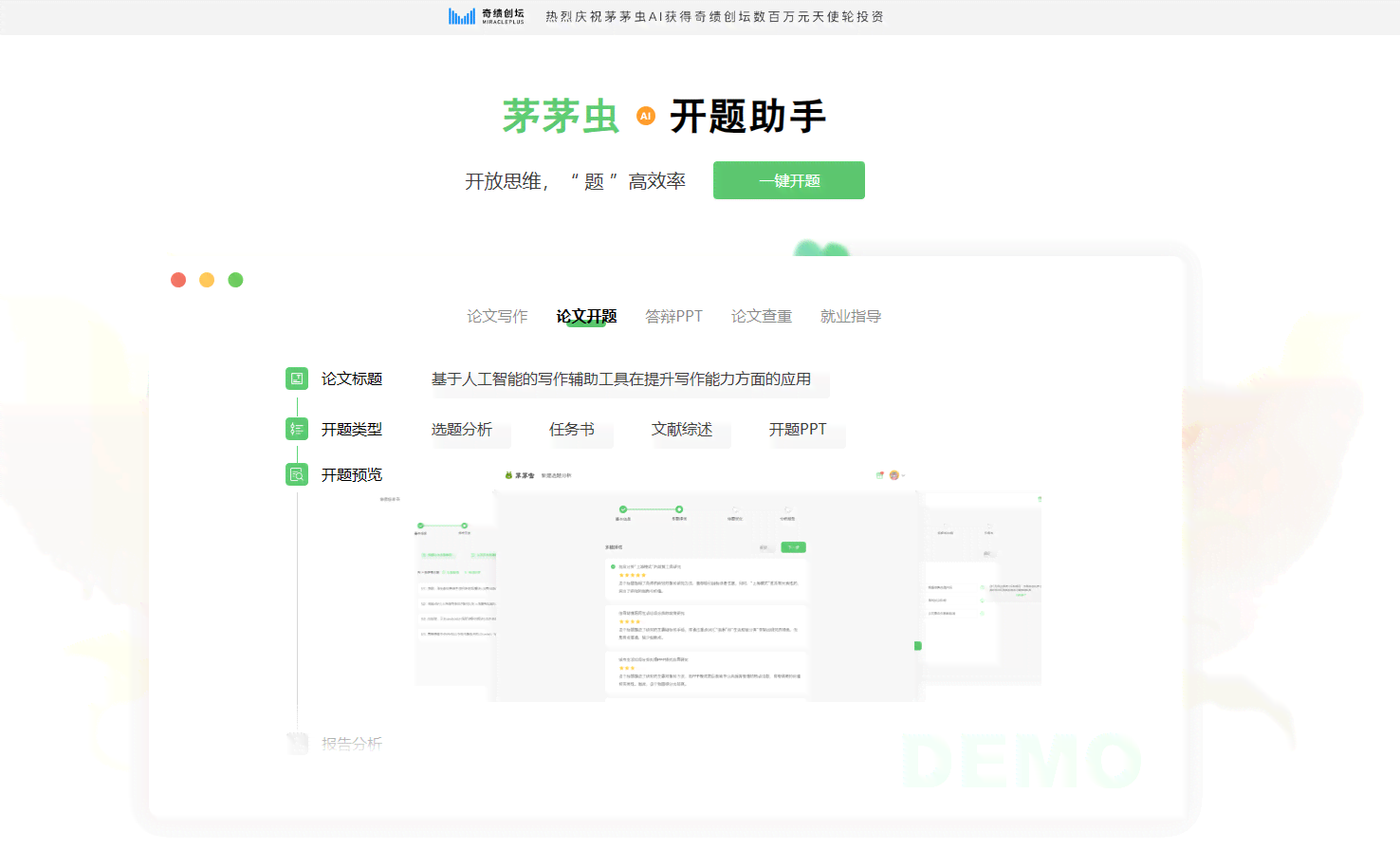Click the green window dot
Viewport: 1400px width, 868px height.
236,280
